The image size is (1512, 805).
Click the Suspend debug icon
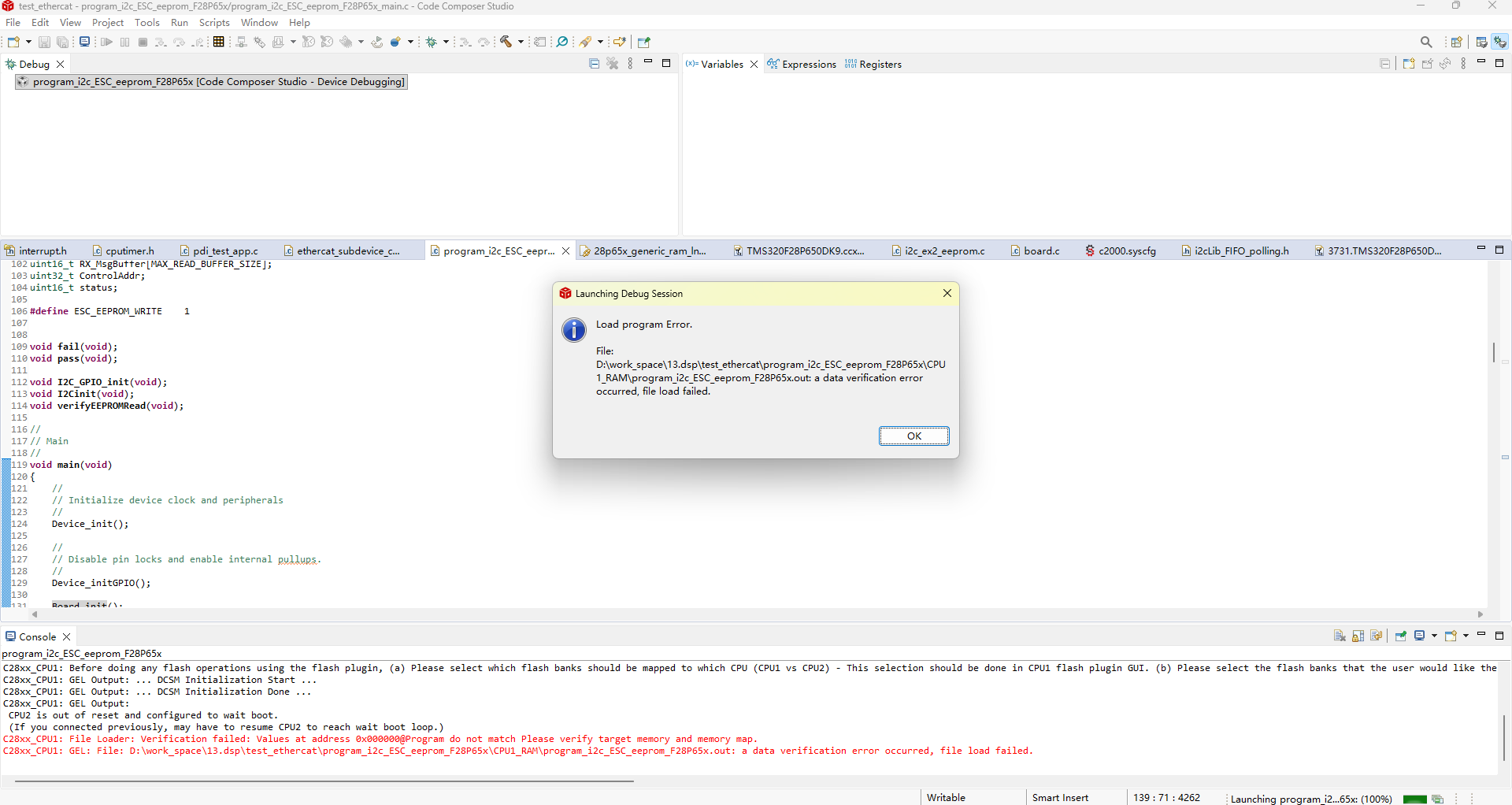coord(124,42)
